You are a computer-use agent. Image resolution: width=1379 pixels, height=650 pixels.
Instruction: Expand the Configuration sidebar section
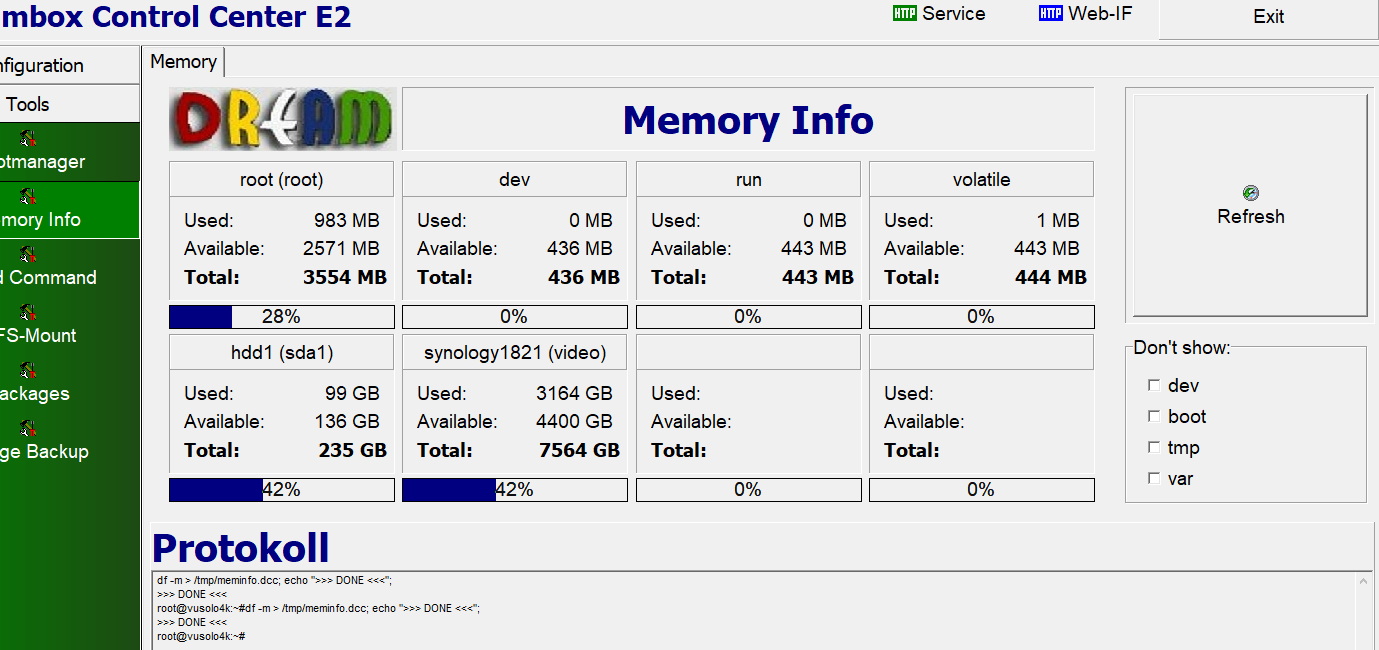click(x=60, y=66)
